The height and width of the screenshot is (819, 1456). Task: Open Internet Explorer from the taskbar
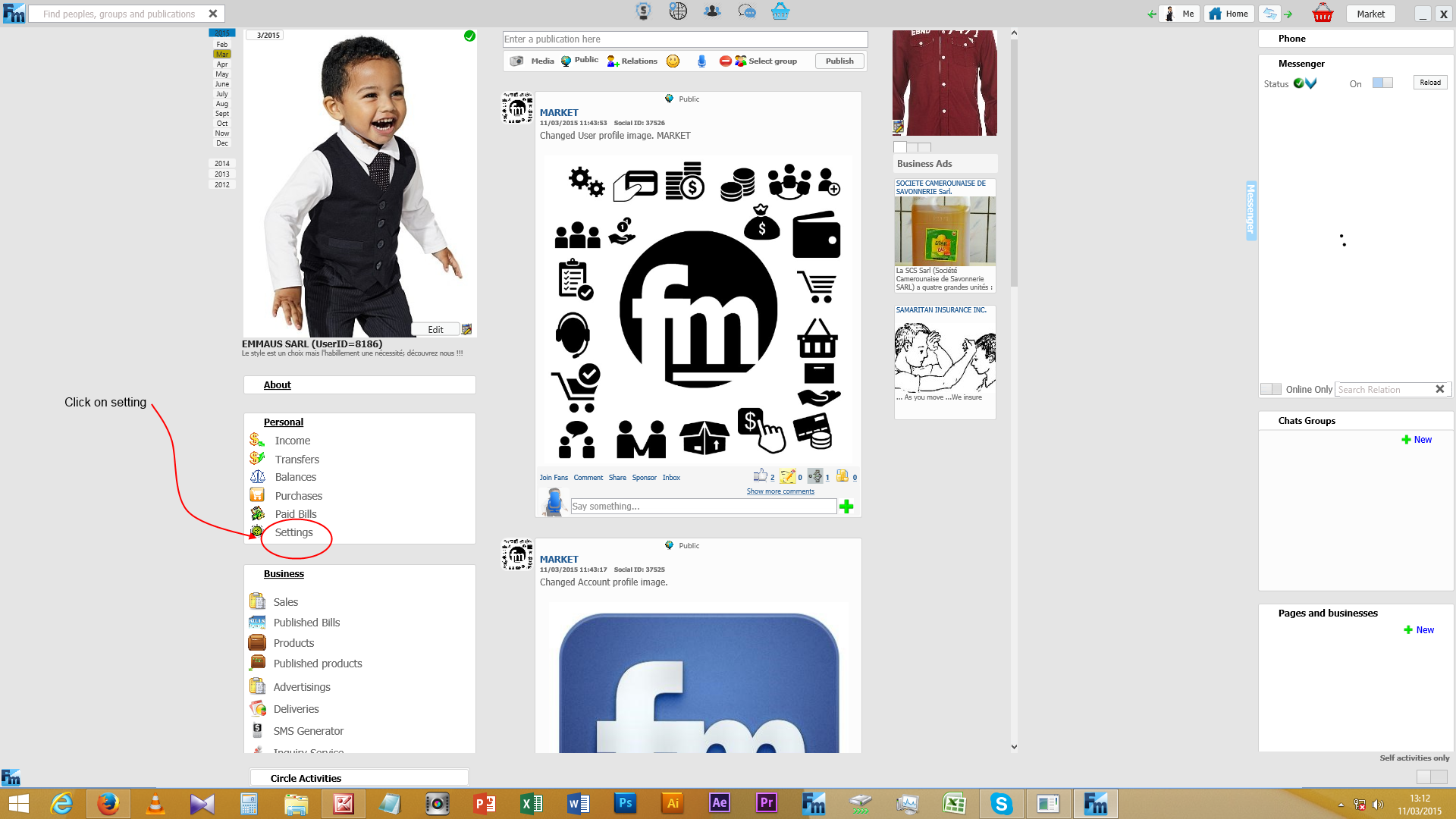pos(61,803)
